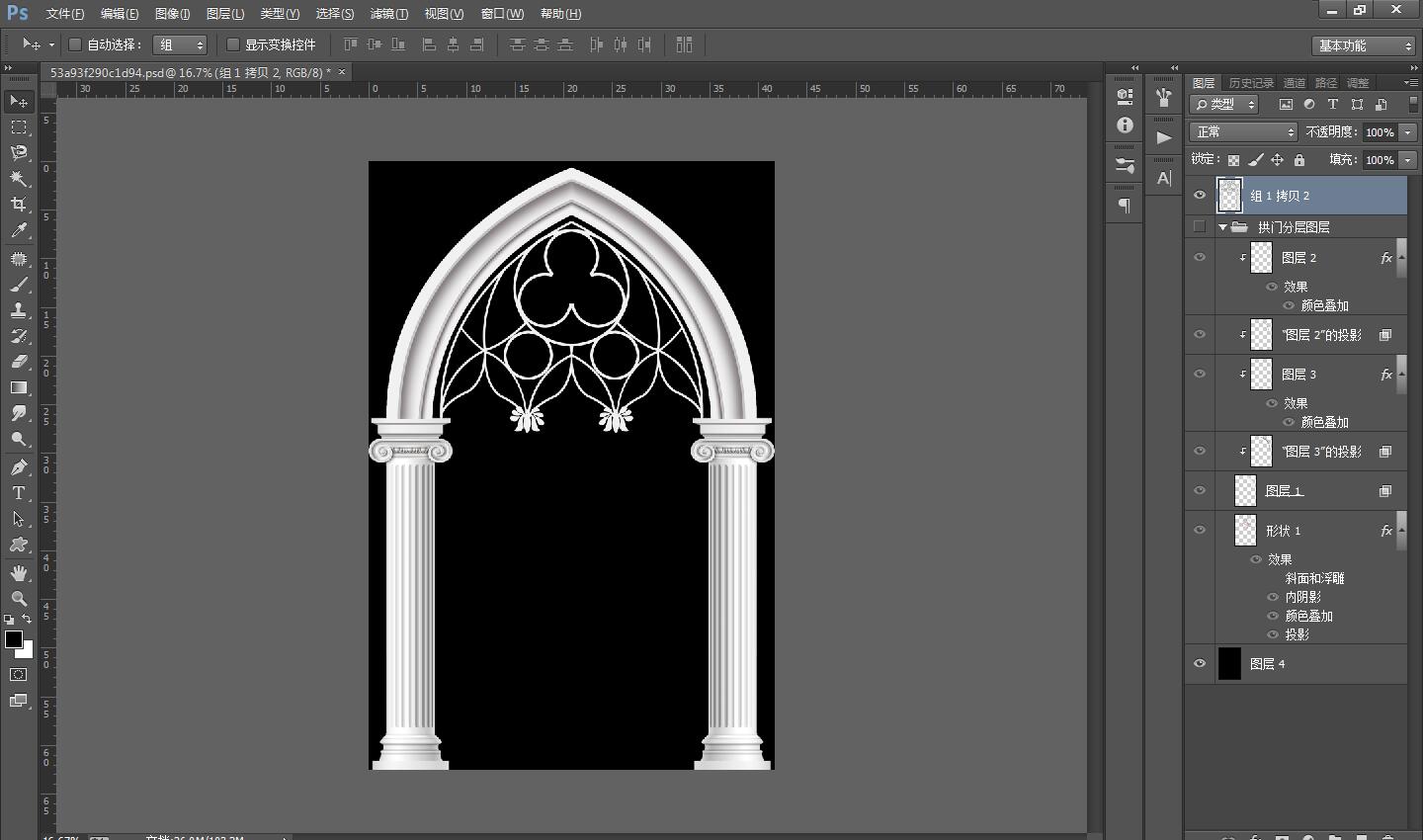Screen dimensions: 1423x840
Task: Filter layers by type layers
Action: [1333, 104]
